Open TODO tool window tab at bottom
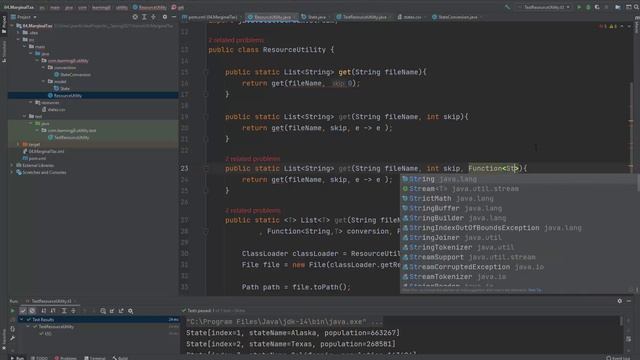The image size is (640, 360). (39, 358)
